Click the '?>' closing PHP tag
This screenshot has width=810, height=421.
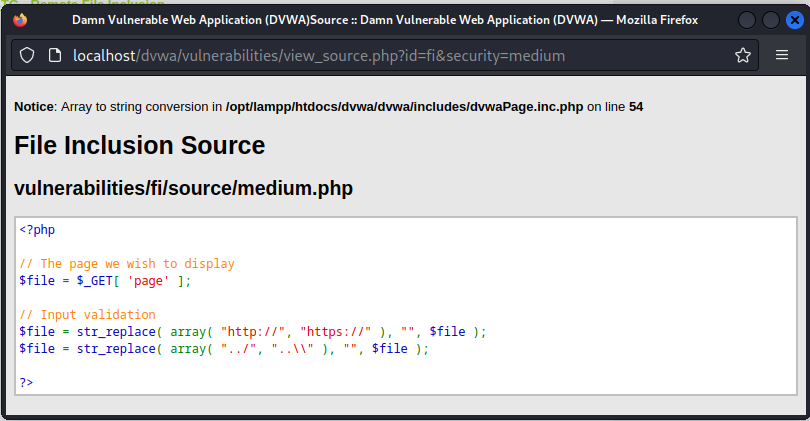(26, 383)
